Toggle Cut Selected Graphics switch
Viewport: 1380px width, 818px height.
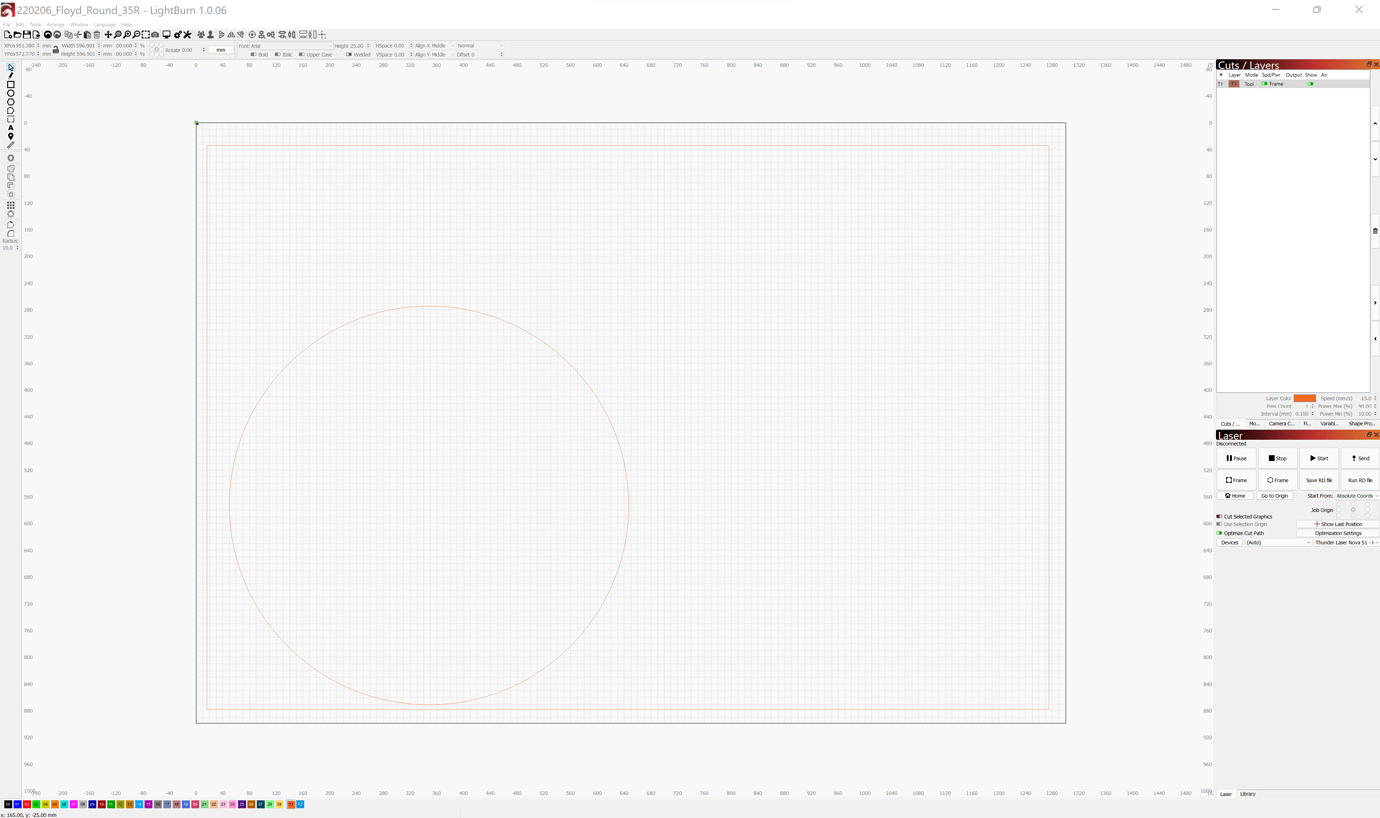1219,517
